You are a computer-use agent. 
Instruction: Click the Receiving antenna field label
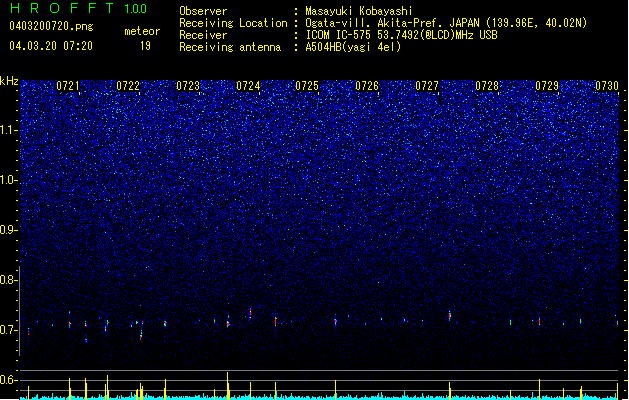coord(230,47)
